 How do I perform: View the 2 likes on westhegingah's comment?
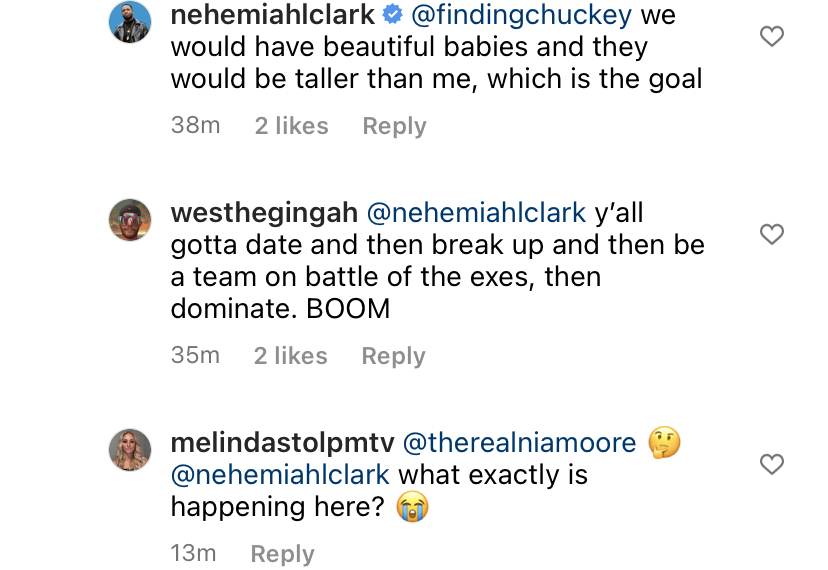point(290,356)
